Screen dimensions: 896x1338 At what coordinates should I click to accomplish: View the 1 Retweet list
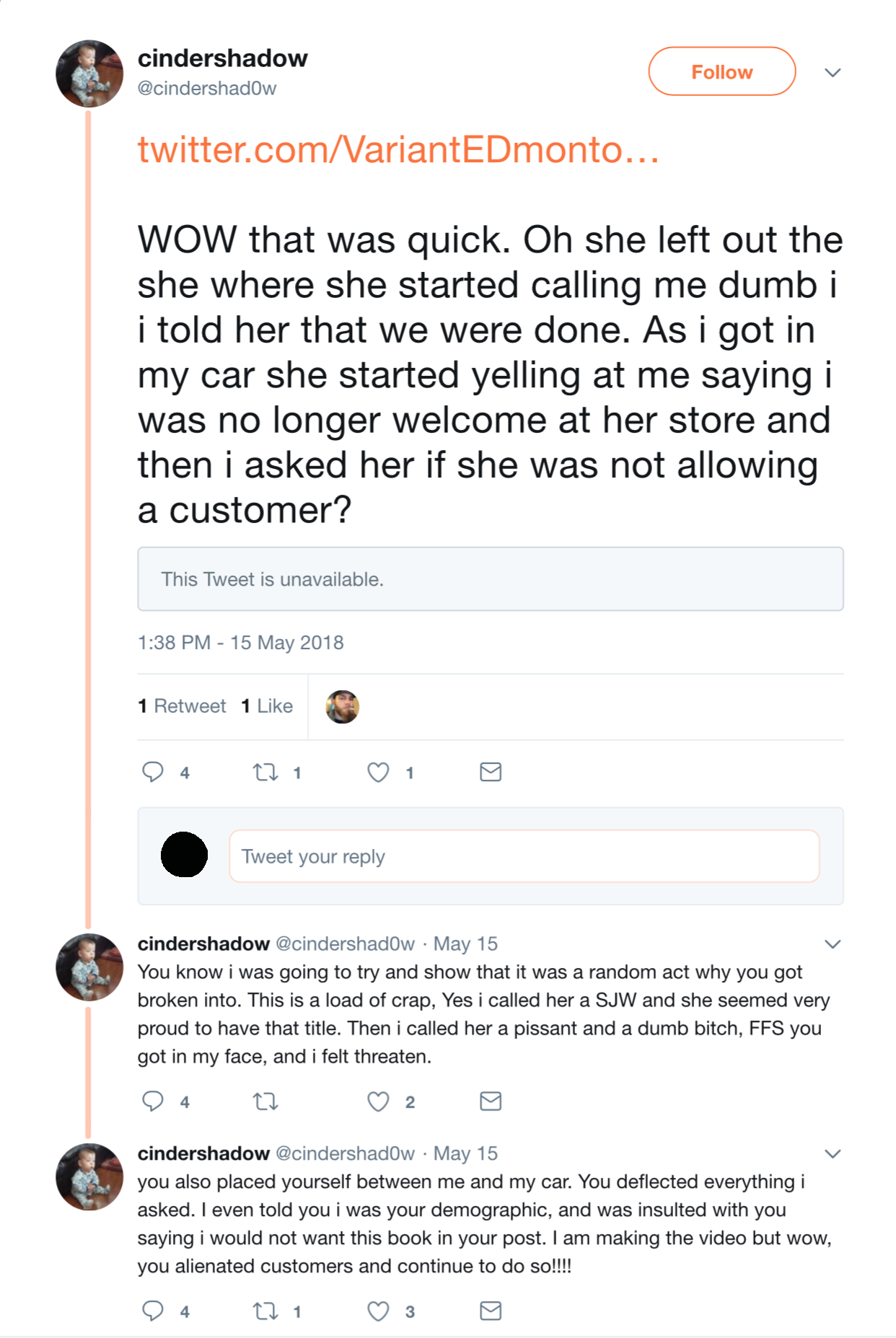[x=182, y=706]
